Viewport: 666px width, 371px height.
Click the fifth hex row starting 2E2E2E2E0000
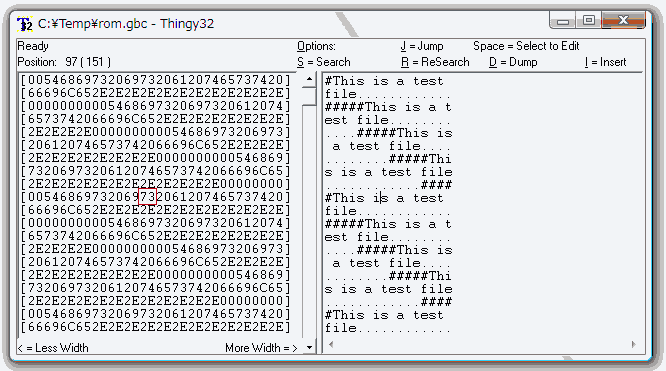[155, 132]
